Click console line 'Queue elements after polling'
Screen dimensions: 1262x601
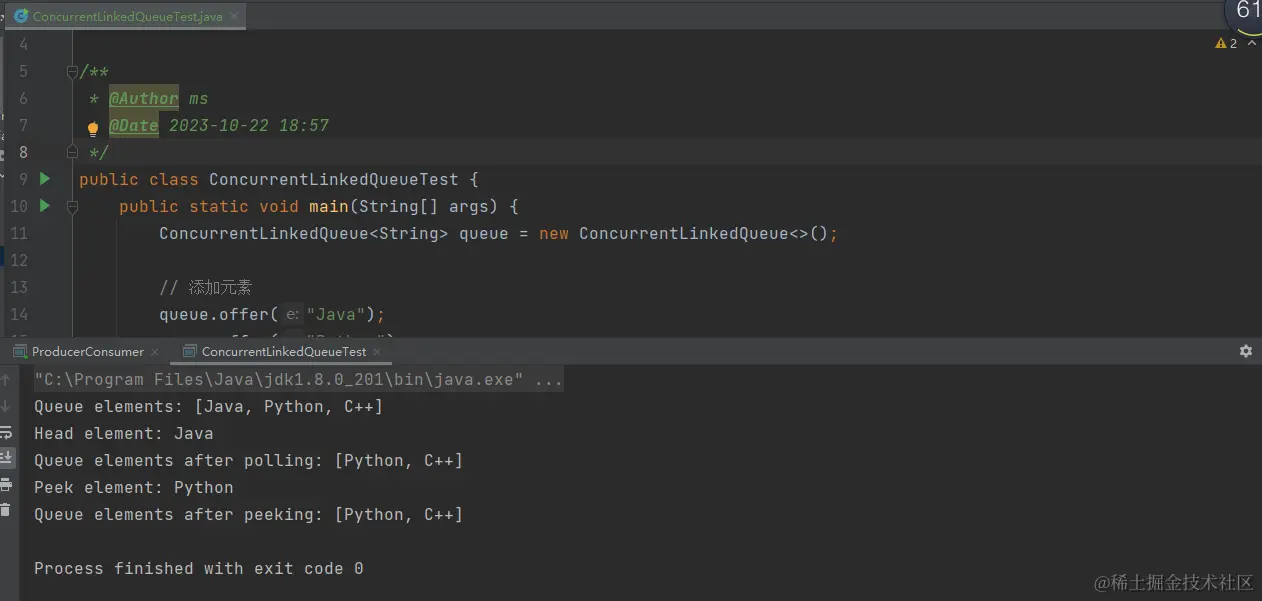[249, 461]
